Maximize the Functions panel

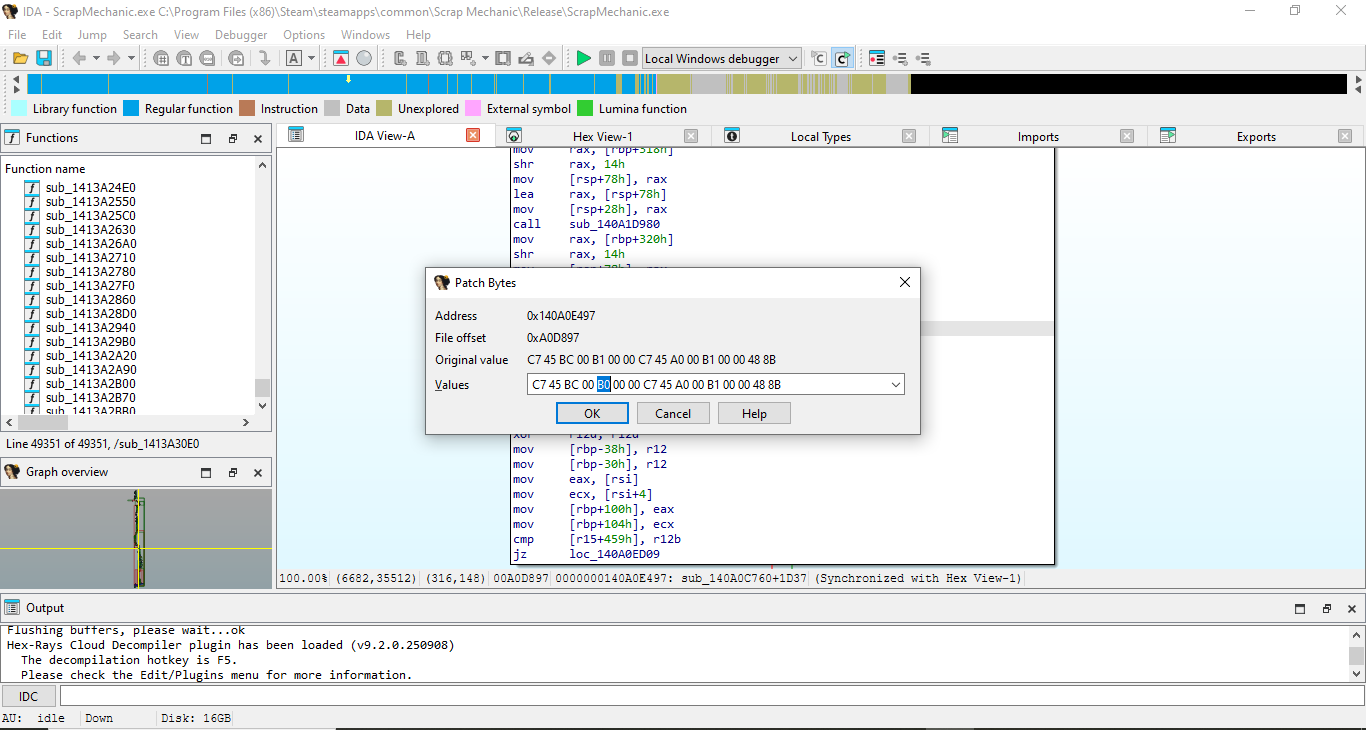[x=206, y=138]
